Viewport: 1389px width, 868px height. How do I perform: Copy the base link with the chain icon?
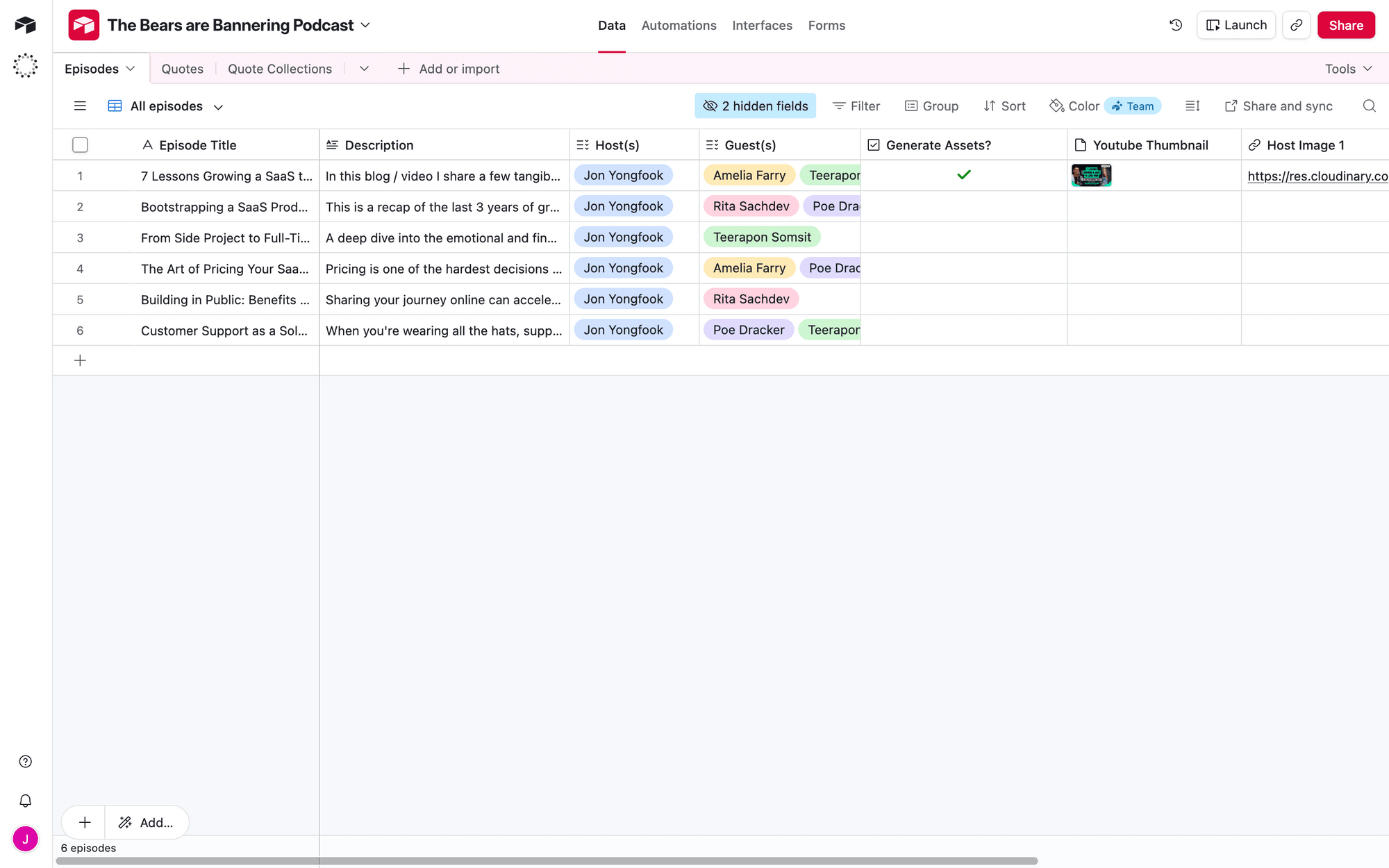1296,25
